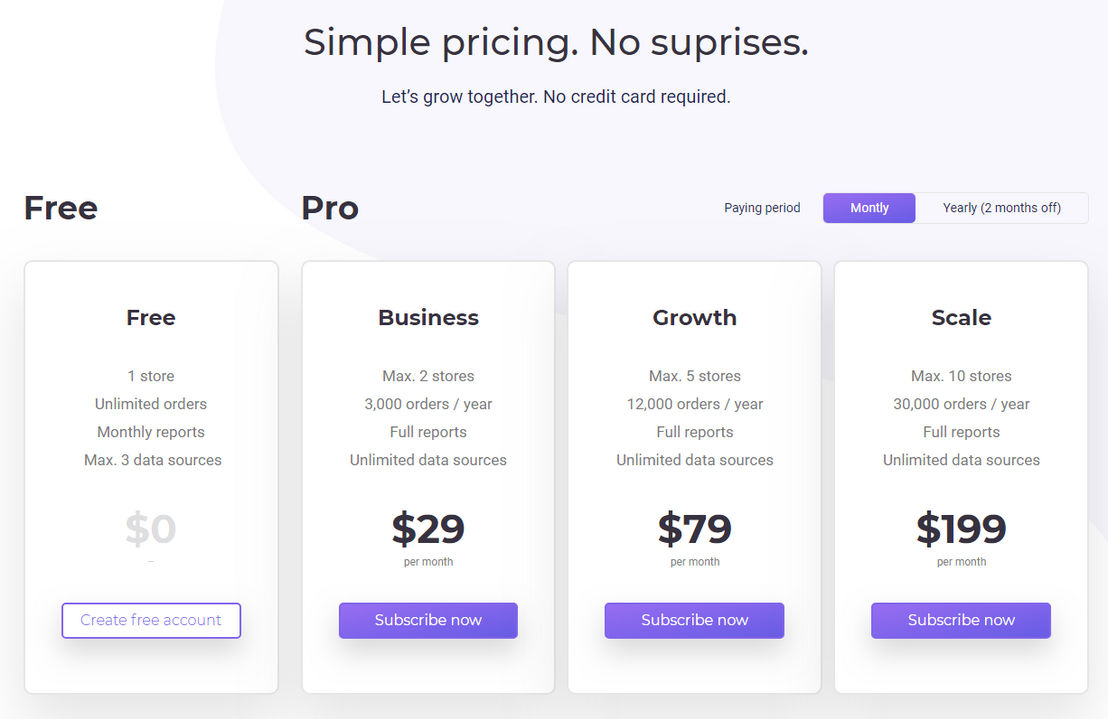Click the $0 price on Free plan
Viewport: 1108px width, 719px height.
click(151, 529)
